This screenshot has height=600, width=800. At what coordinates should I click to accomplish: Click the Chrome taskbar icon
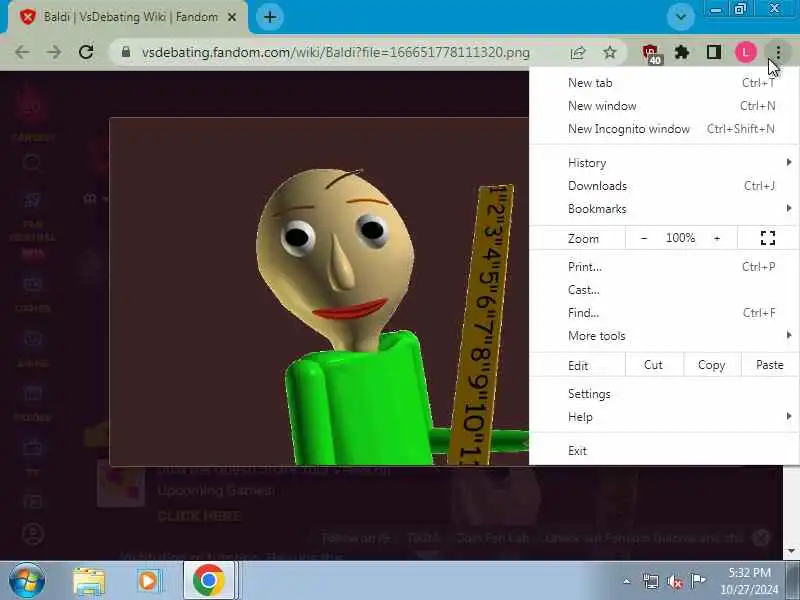209,581
